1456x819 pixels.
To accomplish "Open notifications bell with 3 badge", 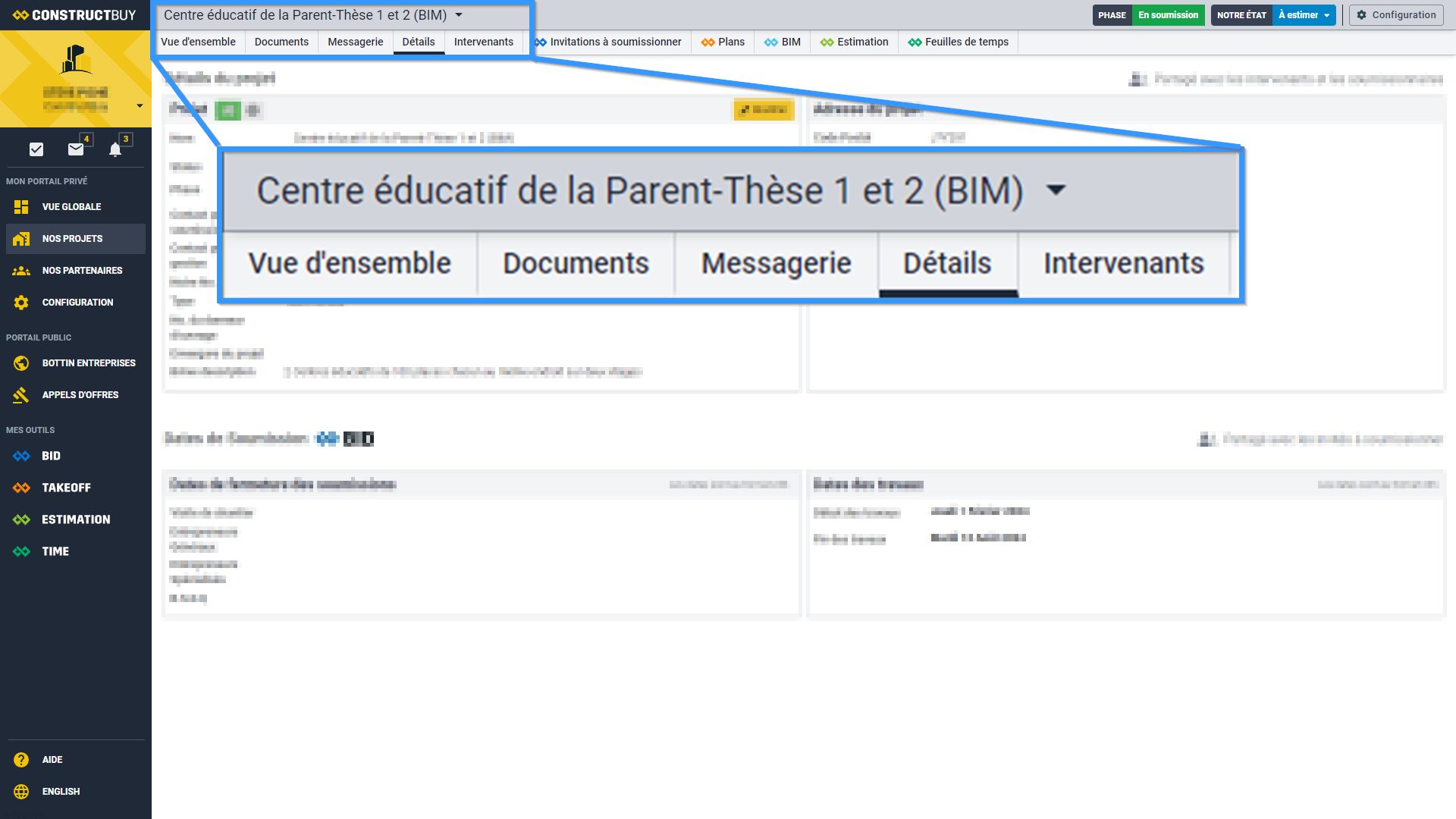I will click(x=115, y=149).
